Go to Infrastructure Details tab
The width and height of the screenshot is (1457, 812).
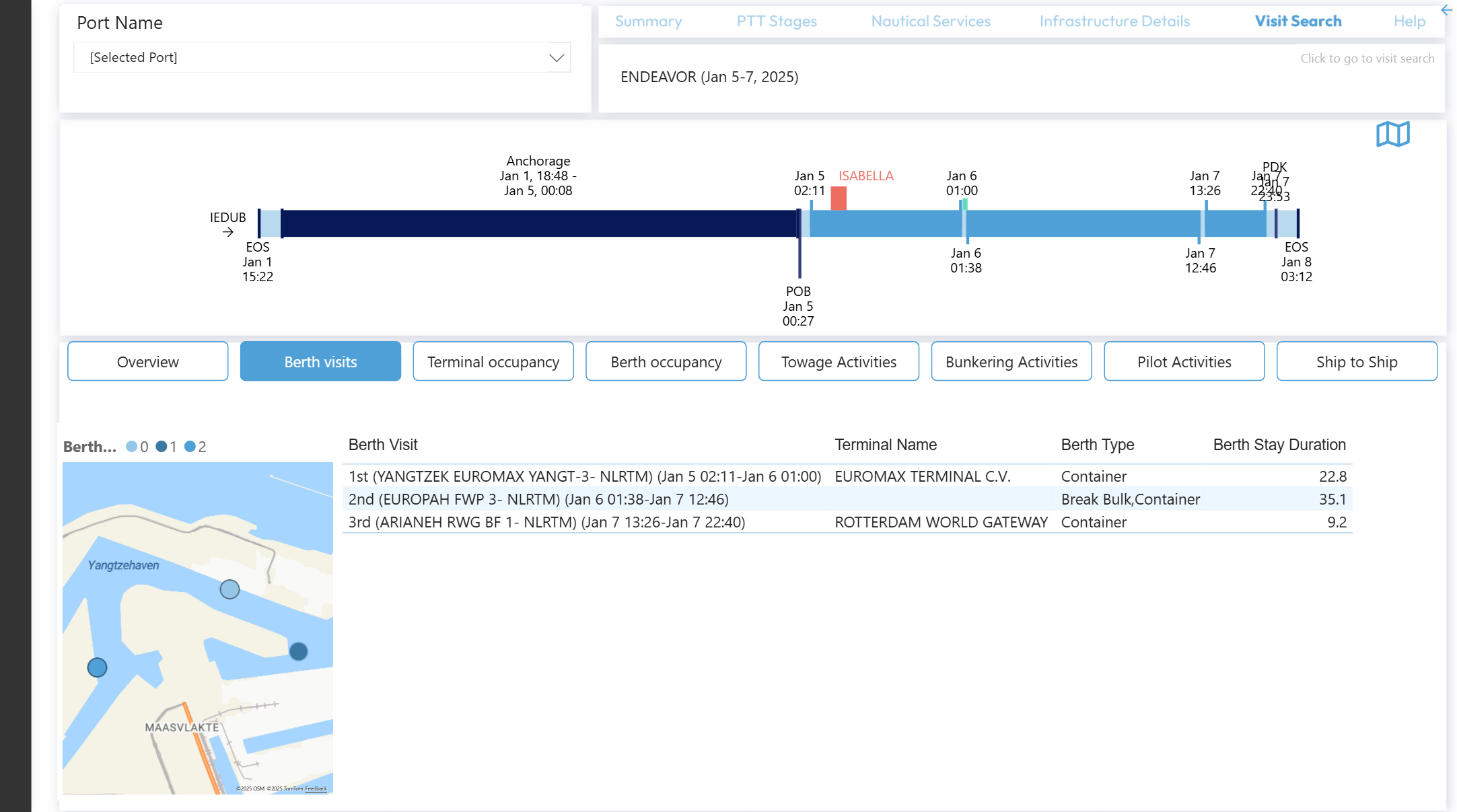click(1114, 22)
